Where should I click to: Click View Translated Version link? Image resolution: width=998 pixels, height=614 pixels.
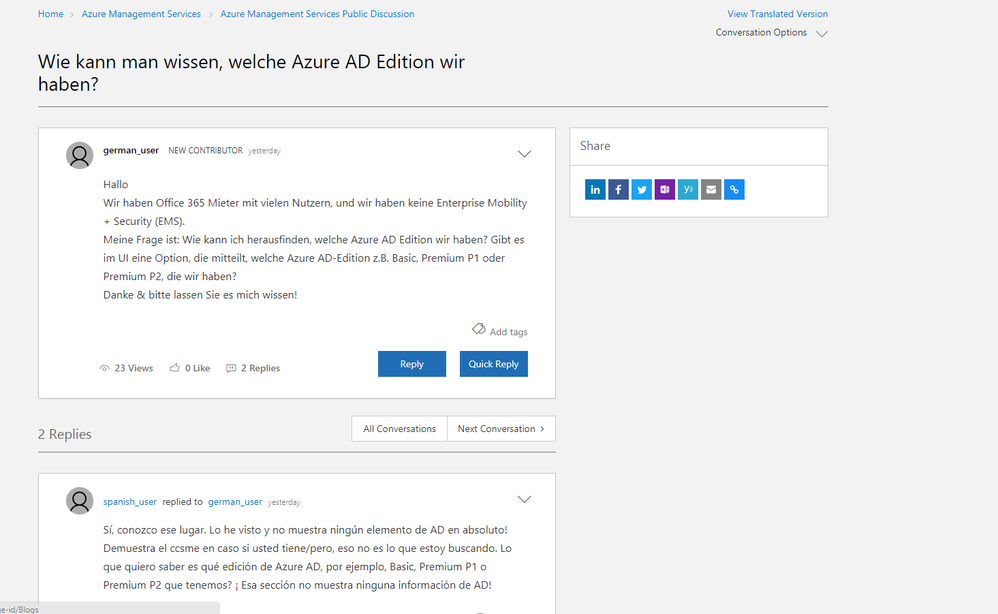coord(777,14)
